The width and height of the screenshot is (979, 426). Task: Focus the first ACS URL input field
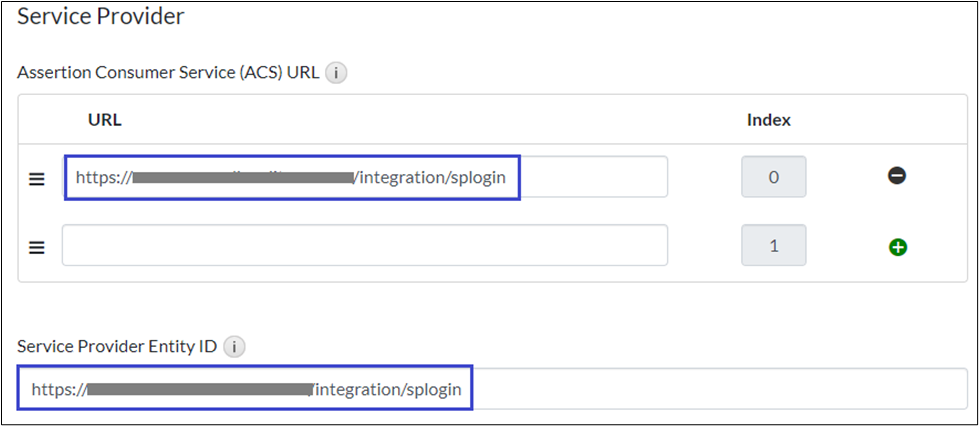(590, 178)
